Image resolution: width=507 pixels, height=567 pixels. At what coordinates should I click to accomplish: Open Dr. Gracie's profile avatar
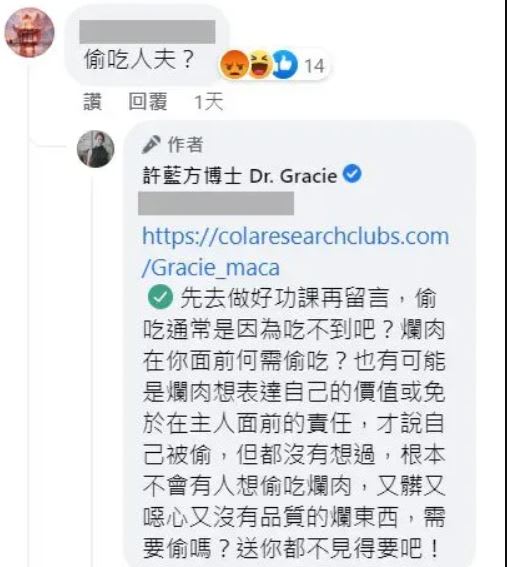(x=95, y=149)
